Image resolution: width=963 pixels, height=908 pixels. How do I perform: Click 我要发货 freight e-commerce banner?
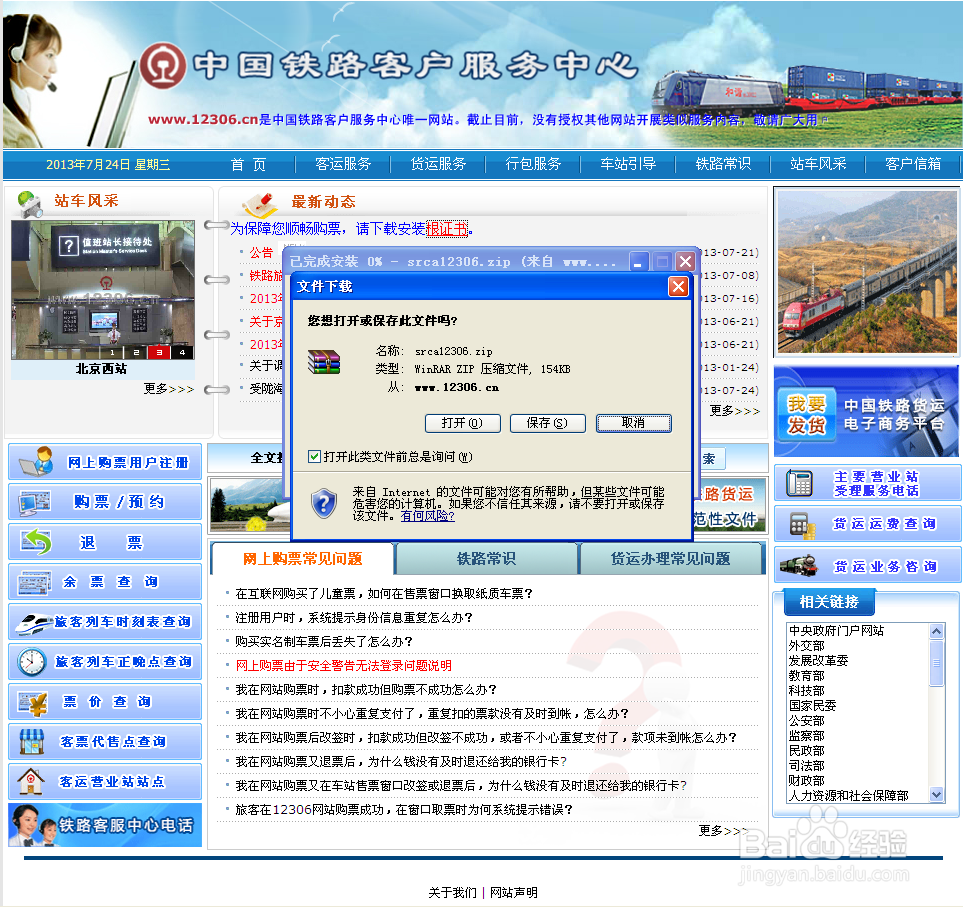866,412
